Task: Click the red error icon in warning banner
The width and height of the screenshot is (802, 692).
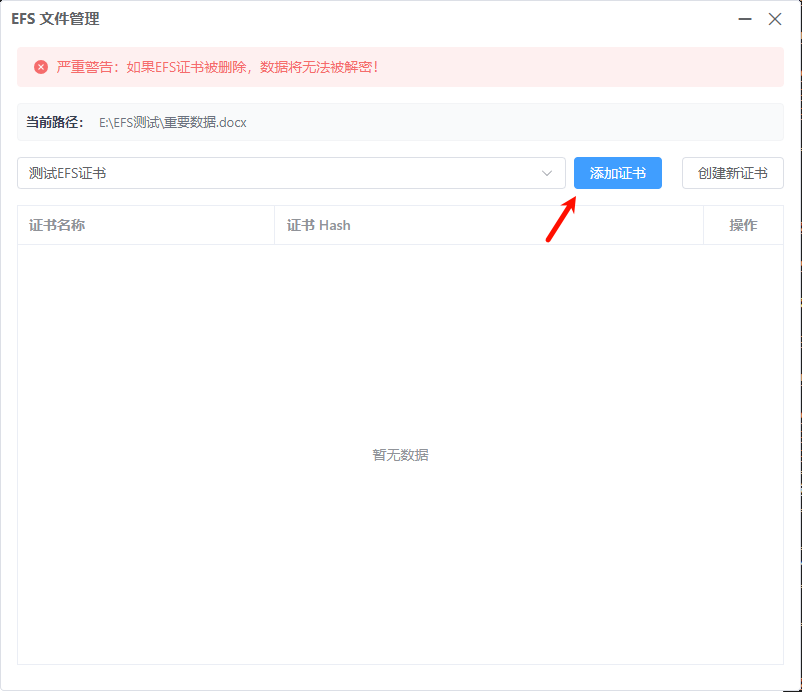Action: click(x=41, y=67)
